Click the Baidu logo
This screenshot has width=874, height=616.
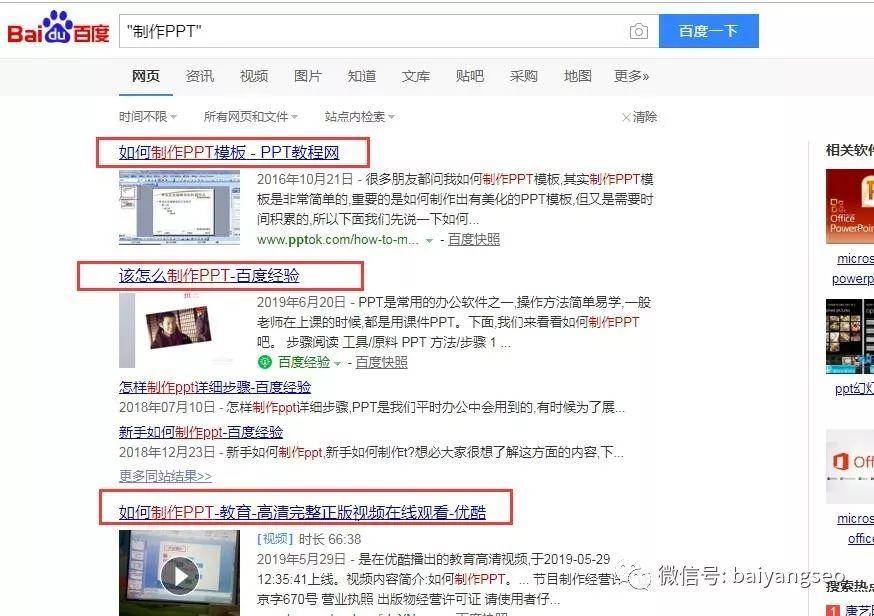point(58,28)
